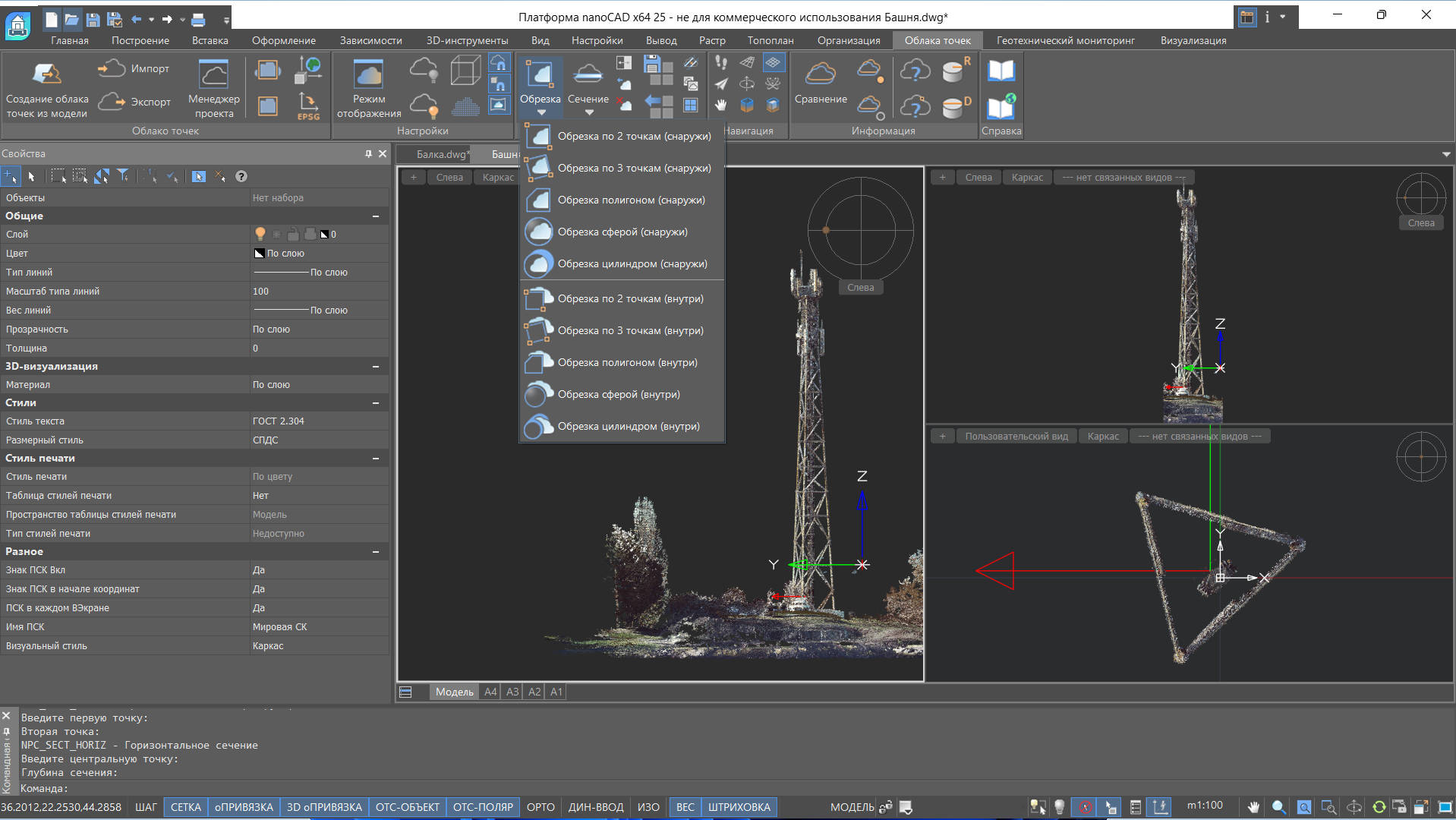Screen dimensions: 1456x820
Task: Disable оПРИВЯЗКА object snap toggle
Action: pyautogui.click(x=244, y=807)
